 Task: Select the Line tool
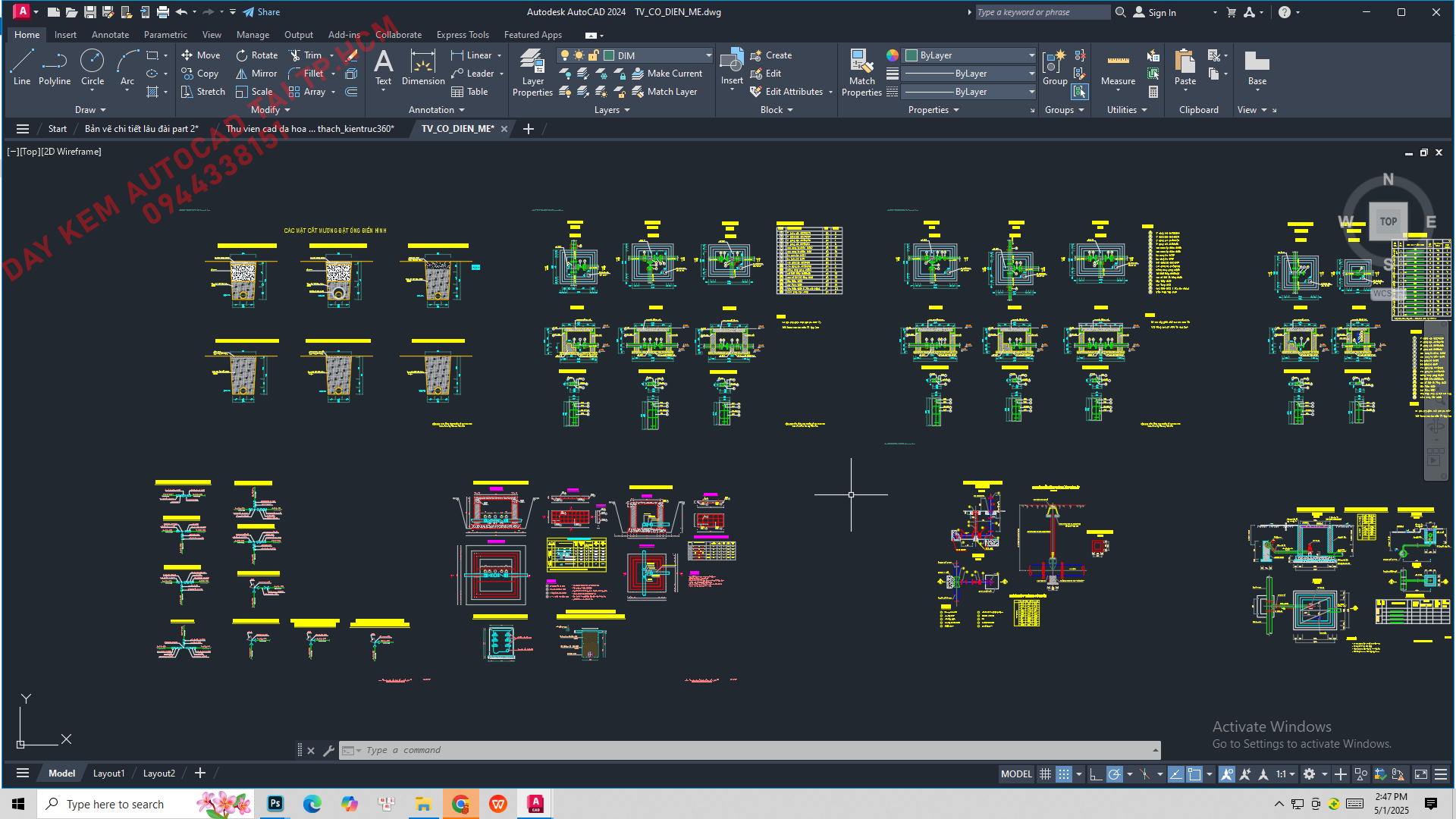point(22,67)
